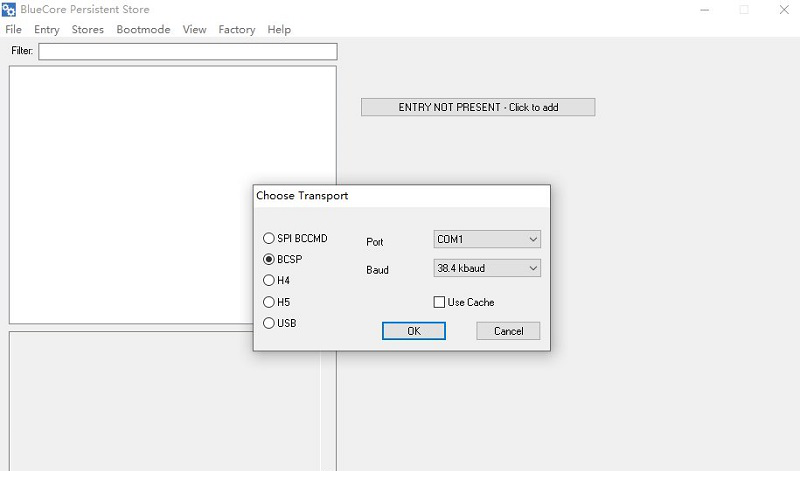Click inside the Filter text field

[187, 51]
